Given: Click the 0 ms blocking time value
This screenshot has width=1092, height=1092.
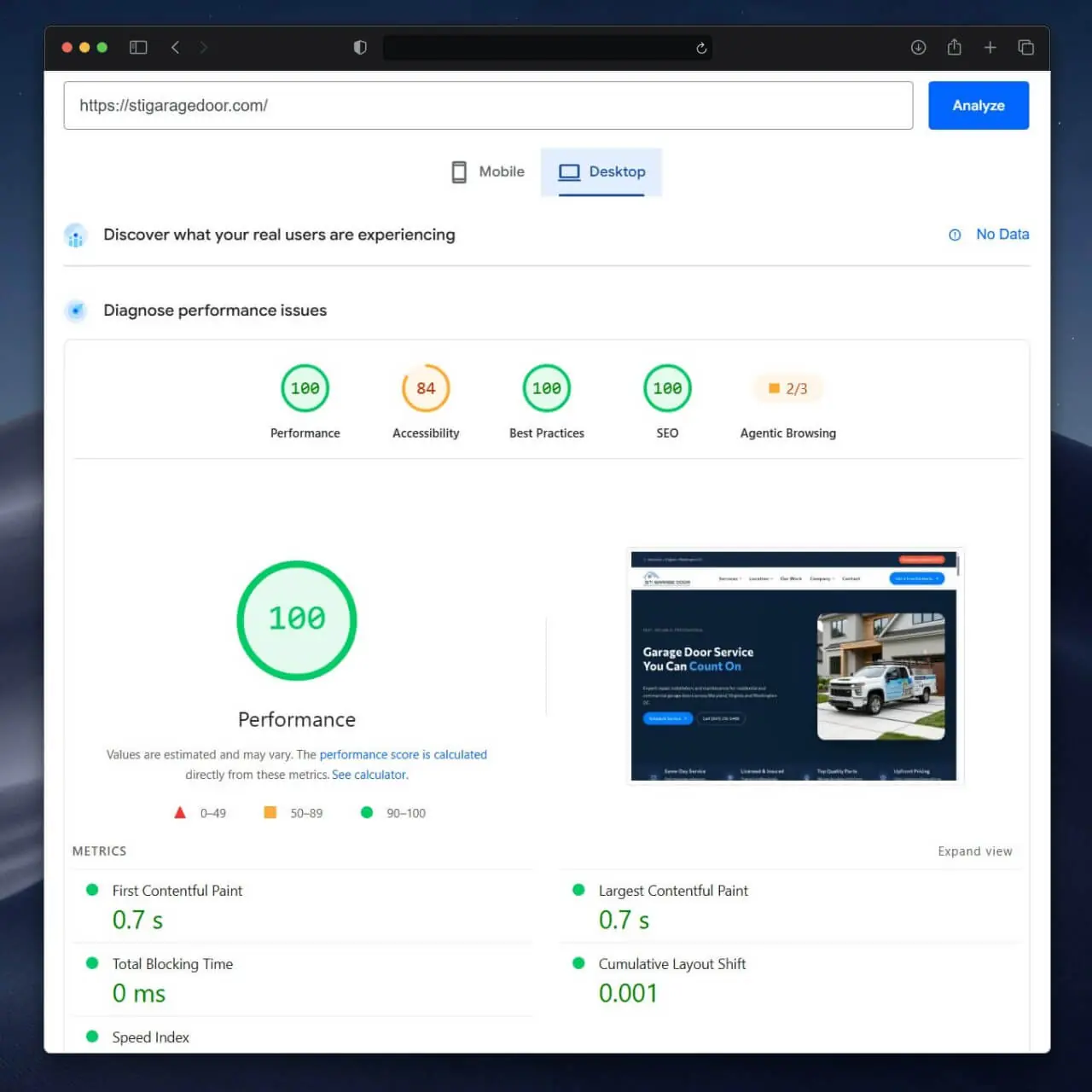Looking at the screenshot, I should 139,994.
